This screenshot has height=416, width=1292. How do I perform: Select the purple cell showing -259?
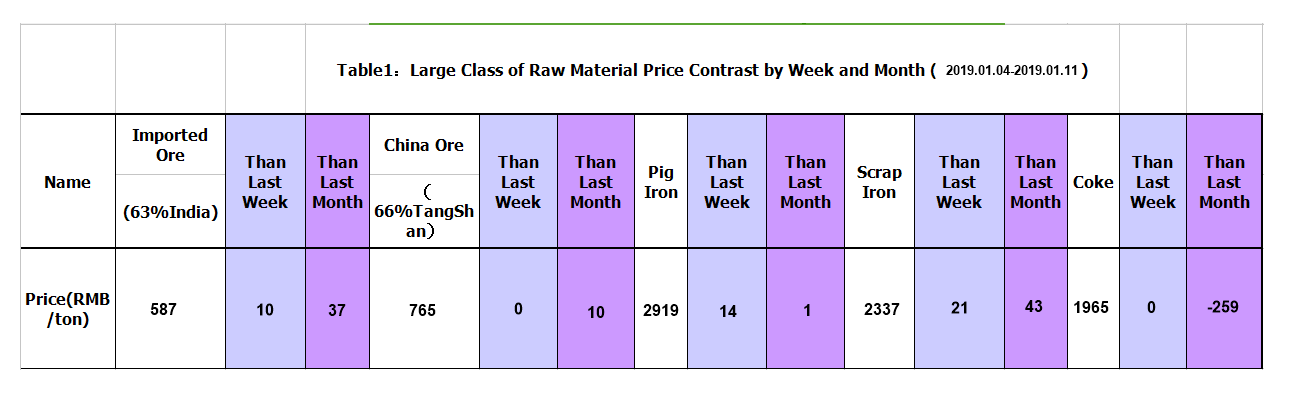click(1222, 307)
